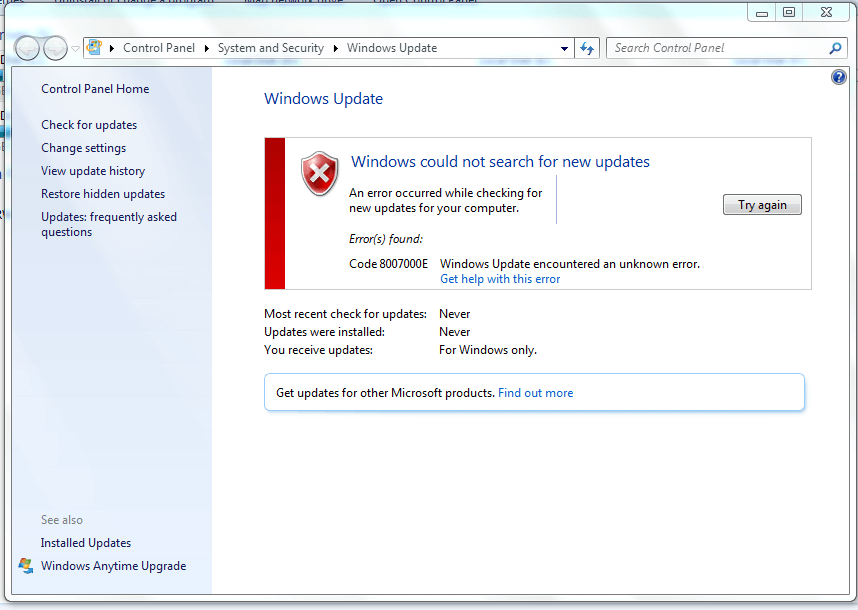This screenshot has height=610, width=858.
Task: Click the refresh icon beside address bar
Action: point(587,48)
